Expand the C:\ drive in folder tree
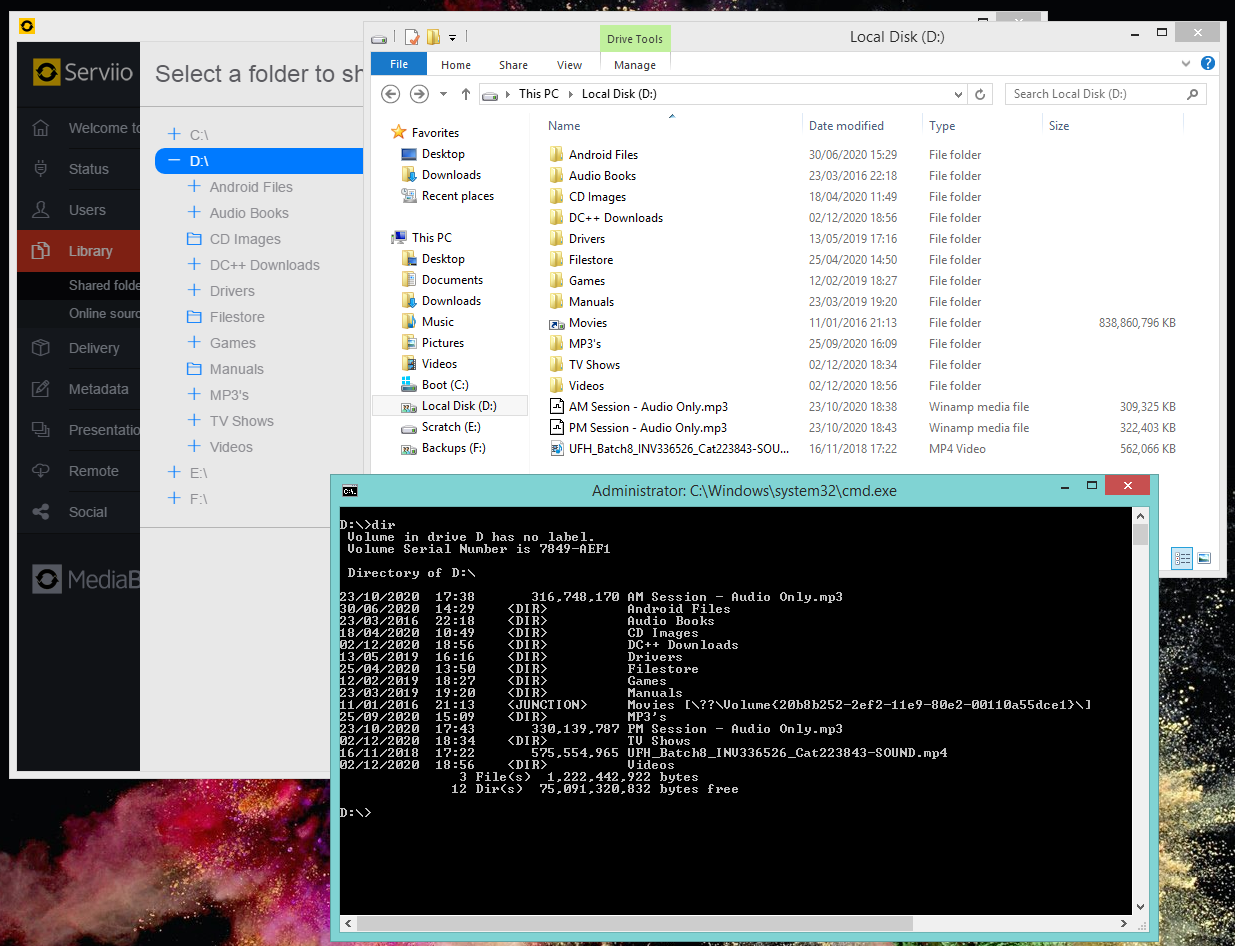This screenshot has height=946, width=1235. [x=174, y=134]
